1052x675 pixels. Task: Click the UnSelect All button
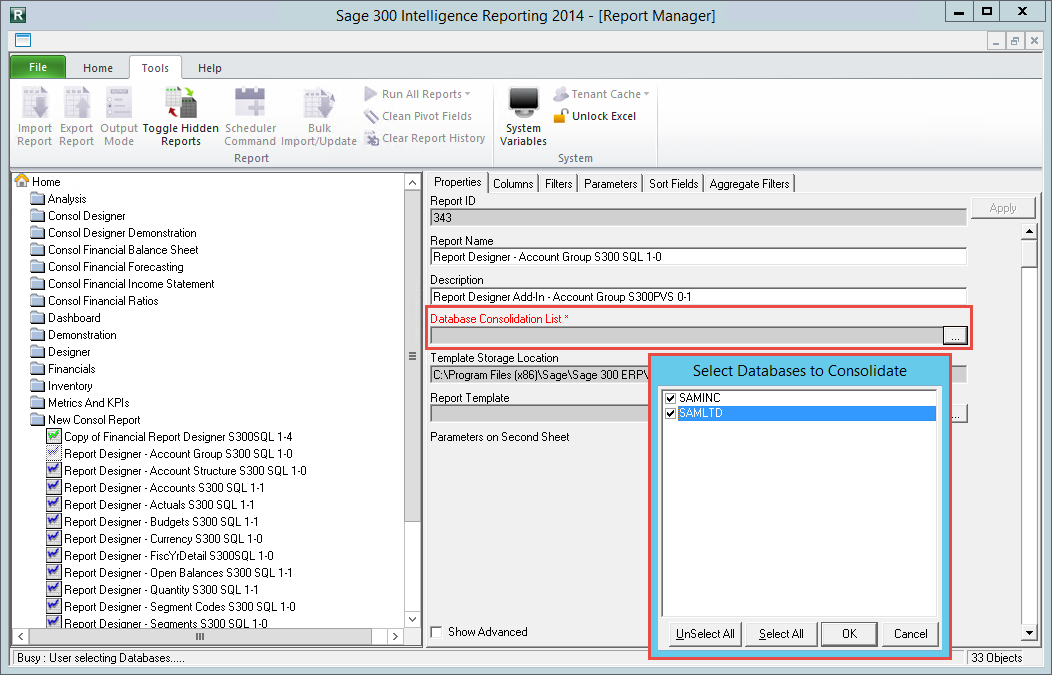click(705, 634)
